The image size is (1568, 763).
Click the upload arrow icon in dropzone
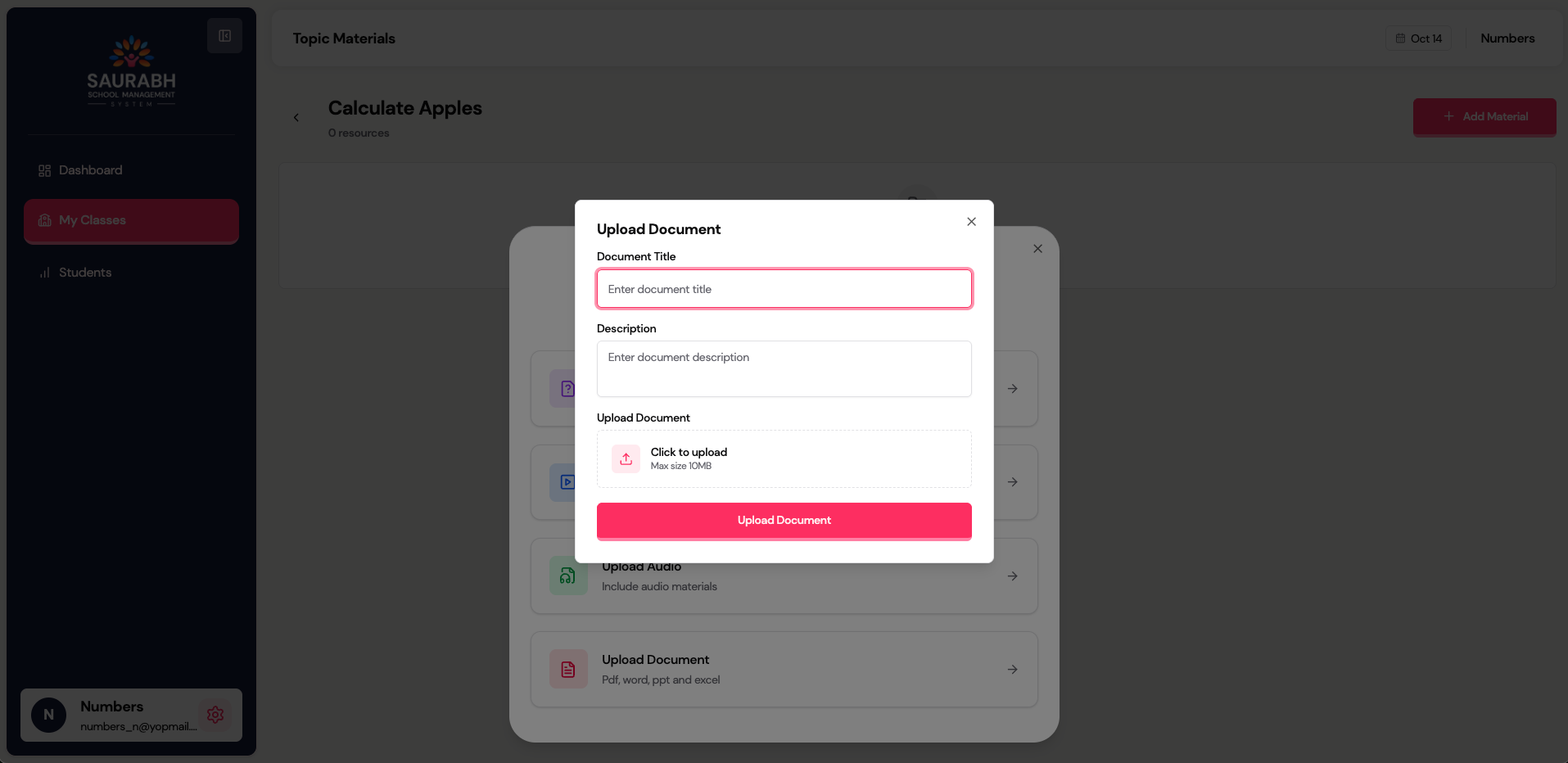(x=626, y=459)
